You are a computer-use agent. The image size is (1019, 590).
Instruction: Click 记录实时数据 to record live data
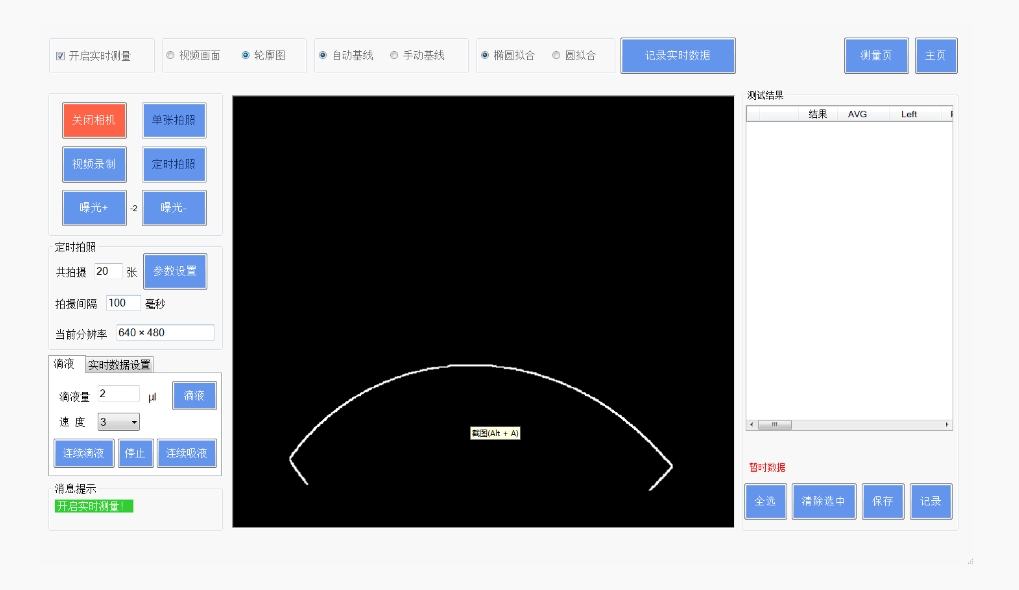click(x=677, y=56)
